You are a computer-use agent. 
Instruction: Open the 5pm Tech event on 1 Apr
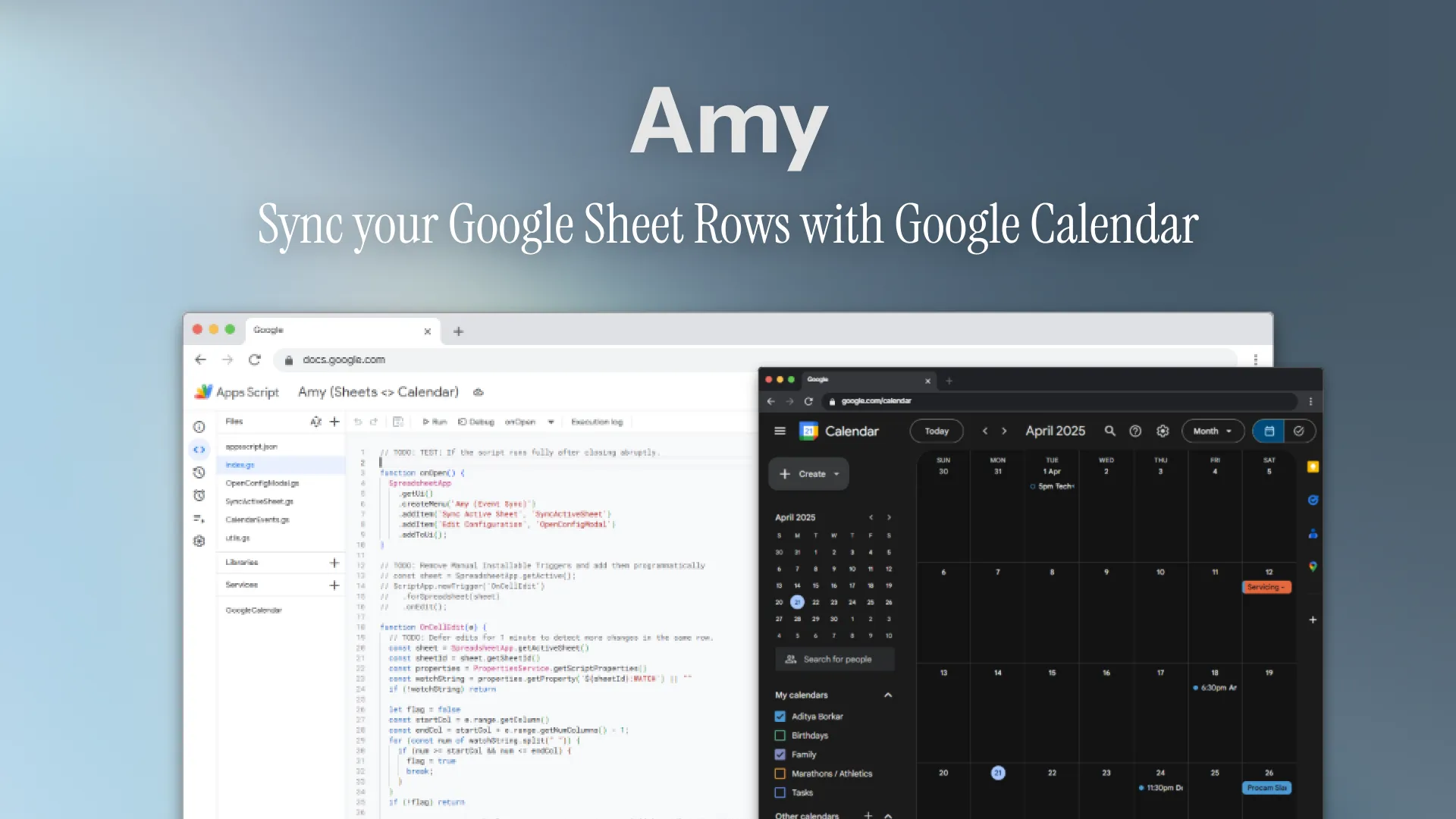click(1052, 486)
